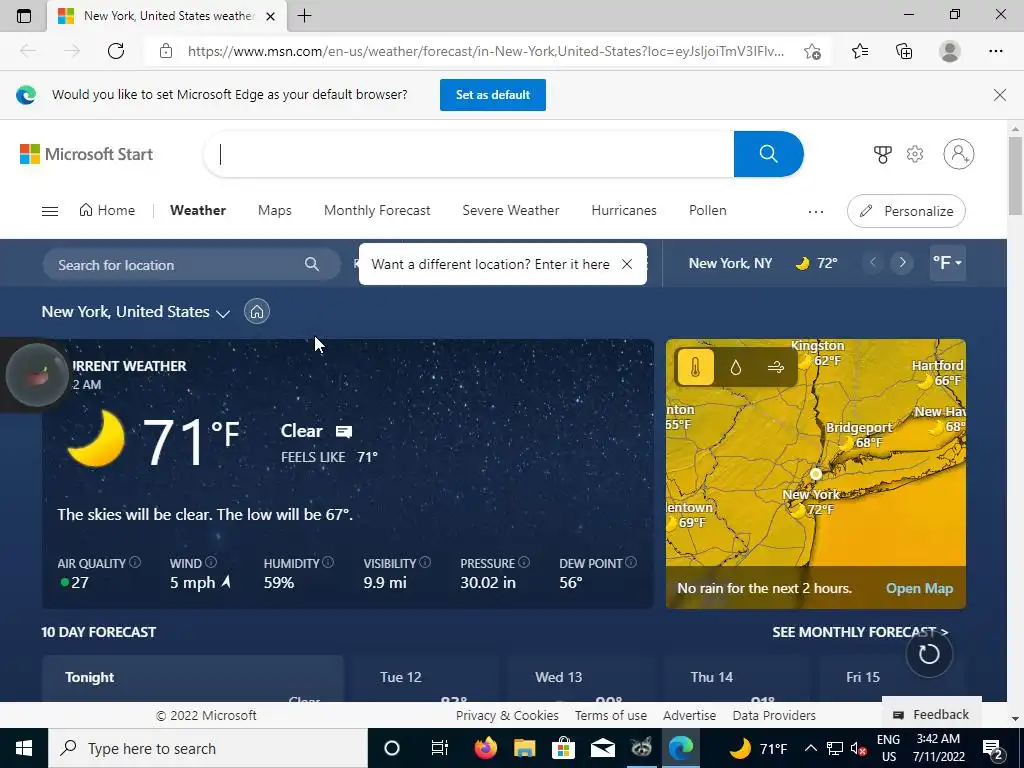Go to Home in navigation bar

tap(107, 210)
